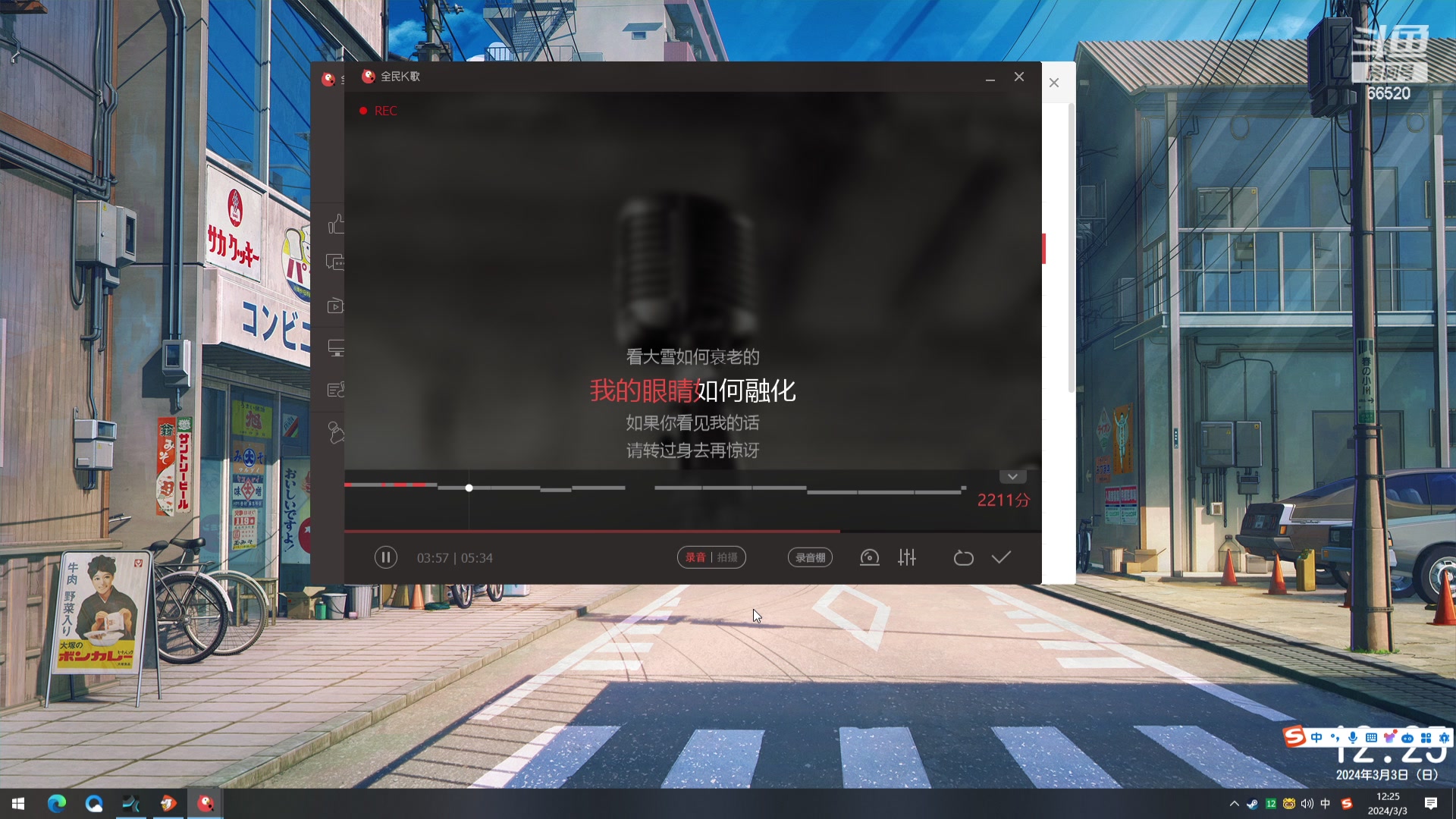The height and width of the screenshot is (819, 1456).
Task: Open the Windows Start menu
Action: (x=18, y=804)
